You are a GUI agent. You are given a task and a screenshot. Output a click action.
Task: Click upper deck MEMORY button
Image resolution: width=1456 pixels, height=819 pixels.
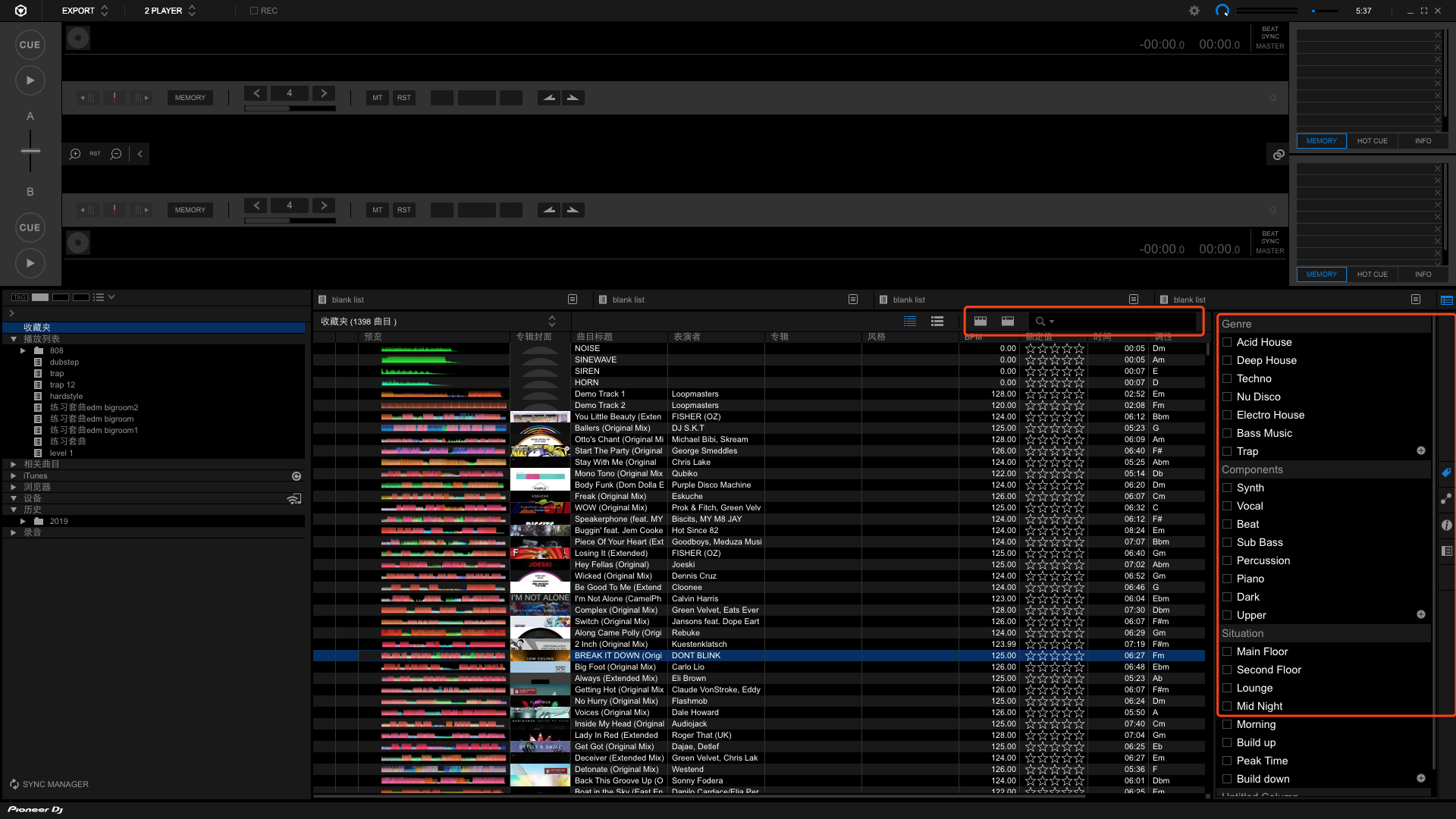pyautogui.click(x=190, y=98)
